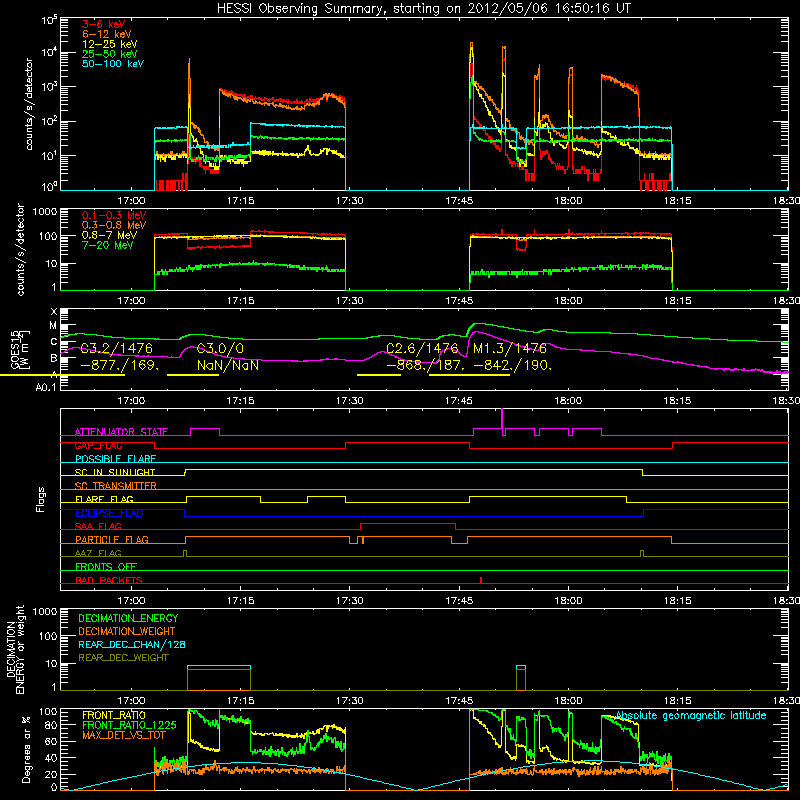Screen dimensions: 800x800
Task: Click the yellow SC_IN_SUNLIGHT flag label
Action: click(x=115, y=472)
